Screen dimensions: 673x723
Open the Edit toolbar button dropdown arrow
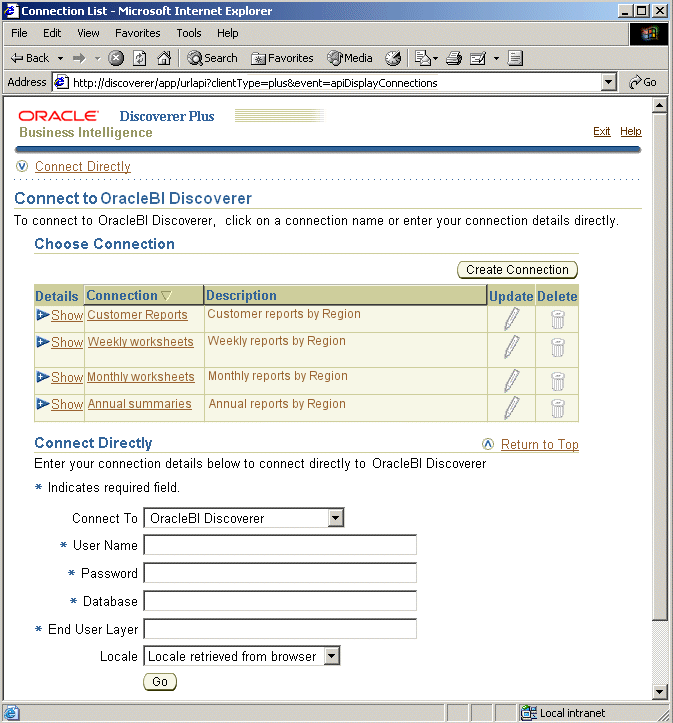(x=496, y=59)
